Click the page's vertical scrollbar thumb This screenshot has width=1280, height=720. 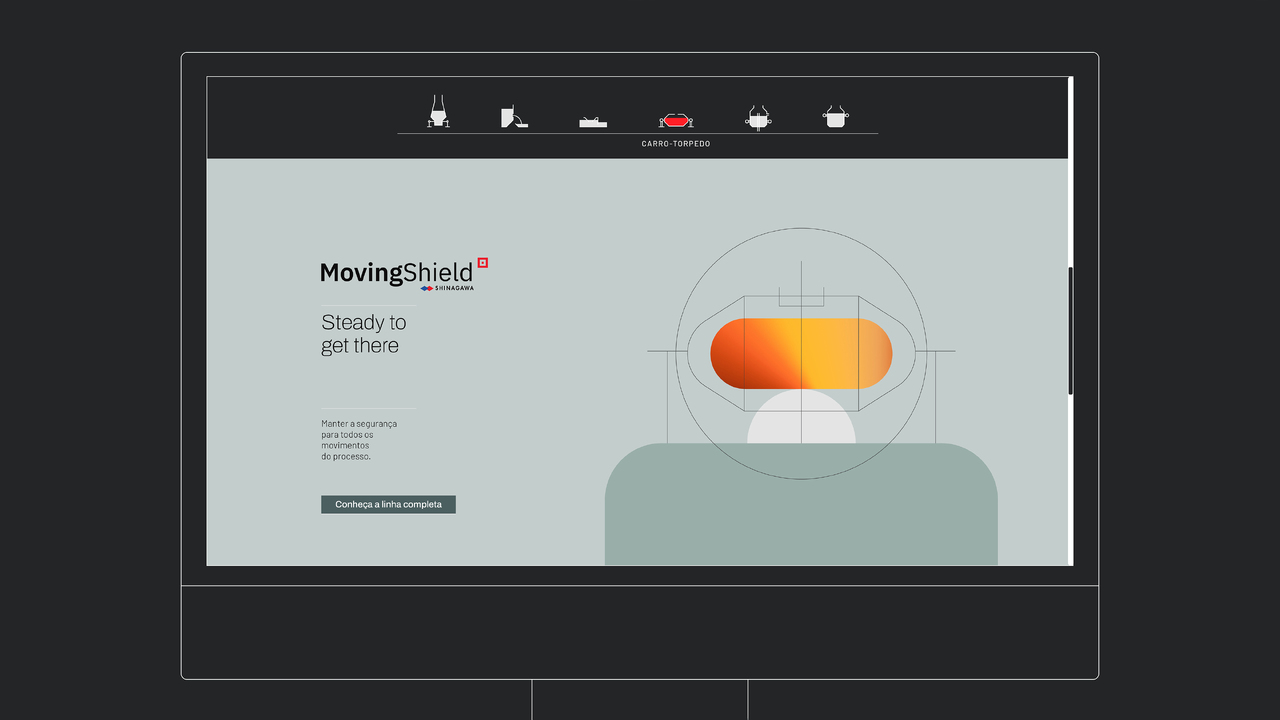(x=1071, y=330)
